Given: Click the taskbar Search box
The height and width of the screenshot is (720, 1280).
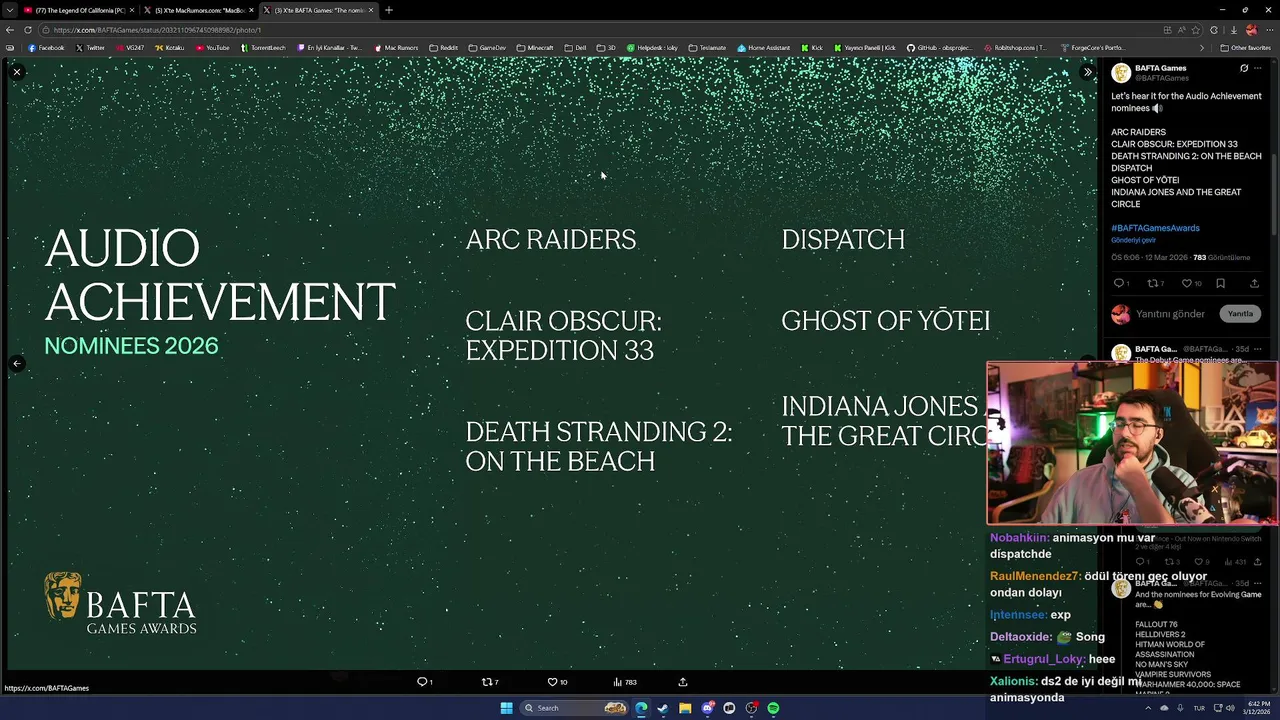Looking at the screenshot, I should [x=574, y=708].
